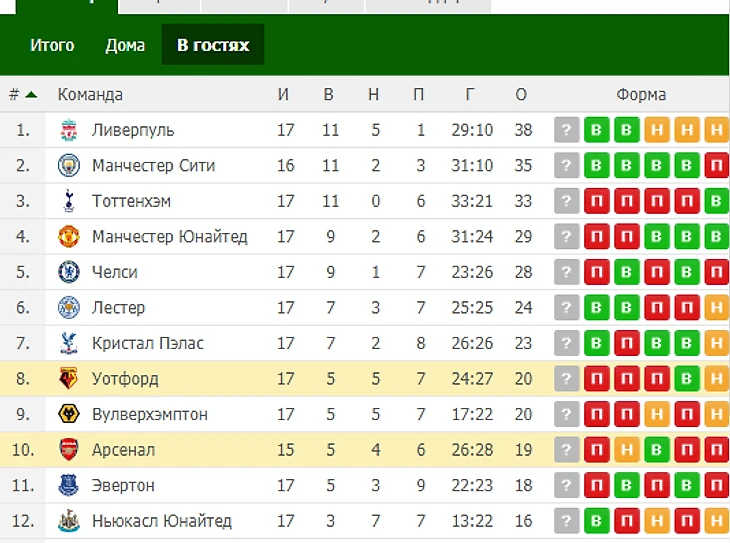Sort by the Г goals column header
730x543 pixels.
470,95
